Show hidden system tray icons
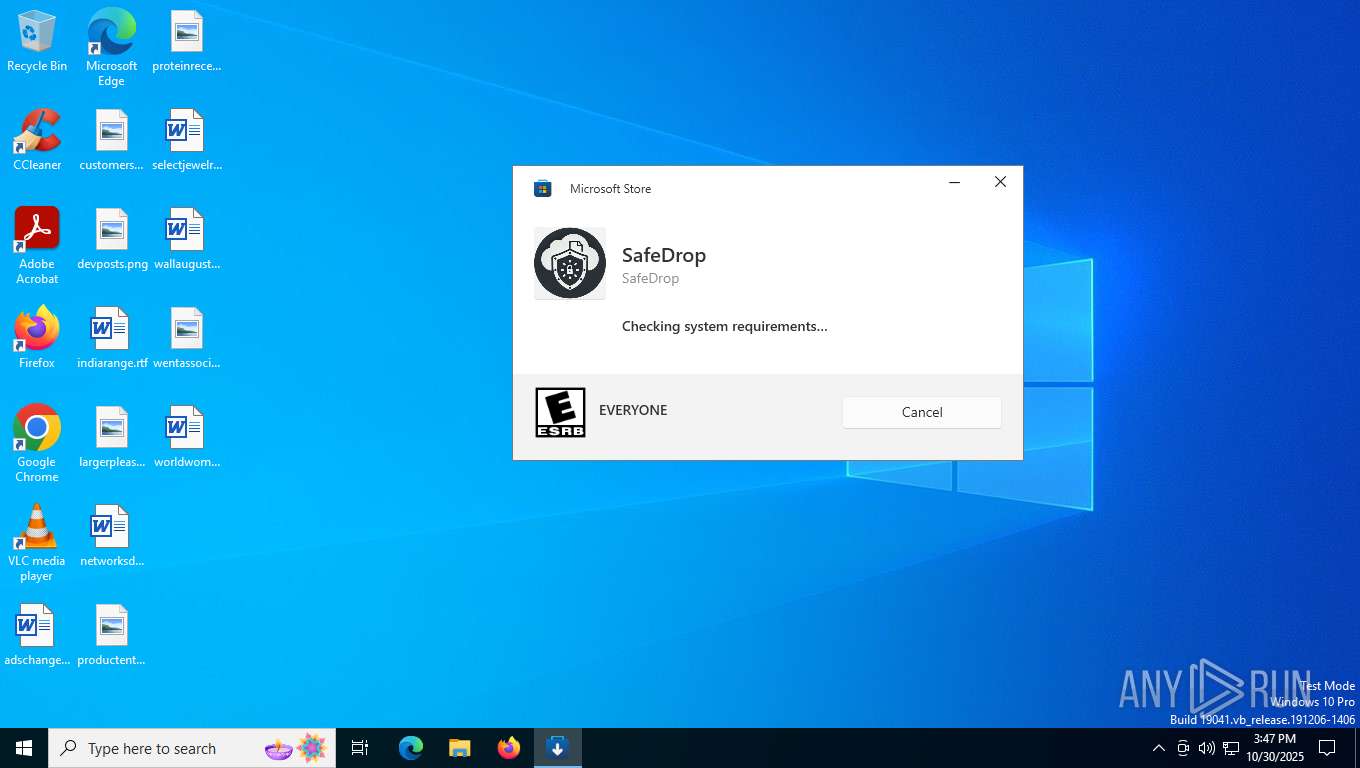 point(1158,748)
